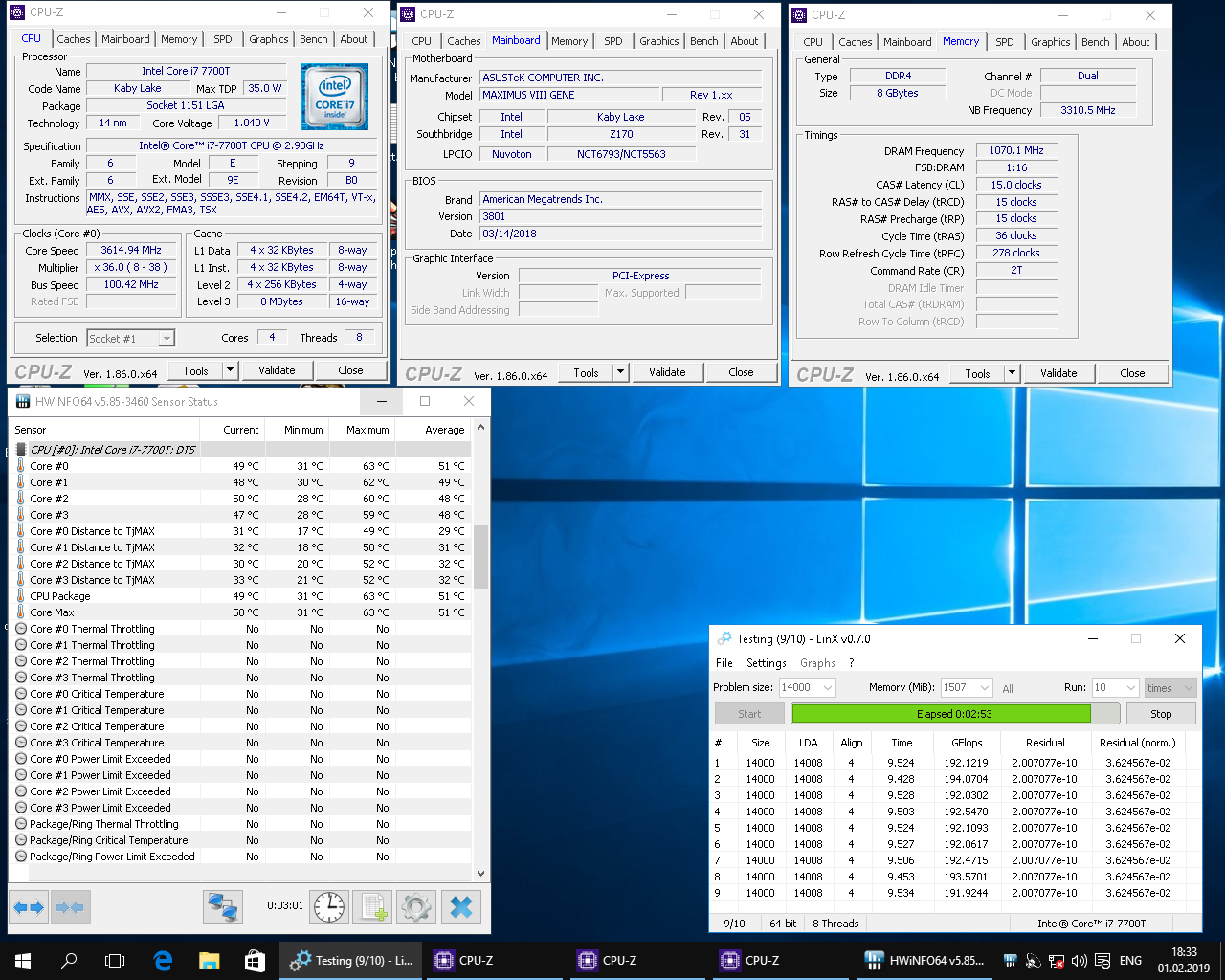The image size is (1225, 980).
Task: Click the HWiNFO collapse columns arrows icon
Action: tap(70, 906)
